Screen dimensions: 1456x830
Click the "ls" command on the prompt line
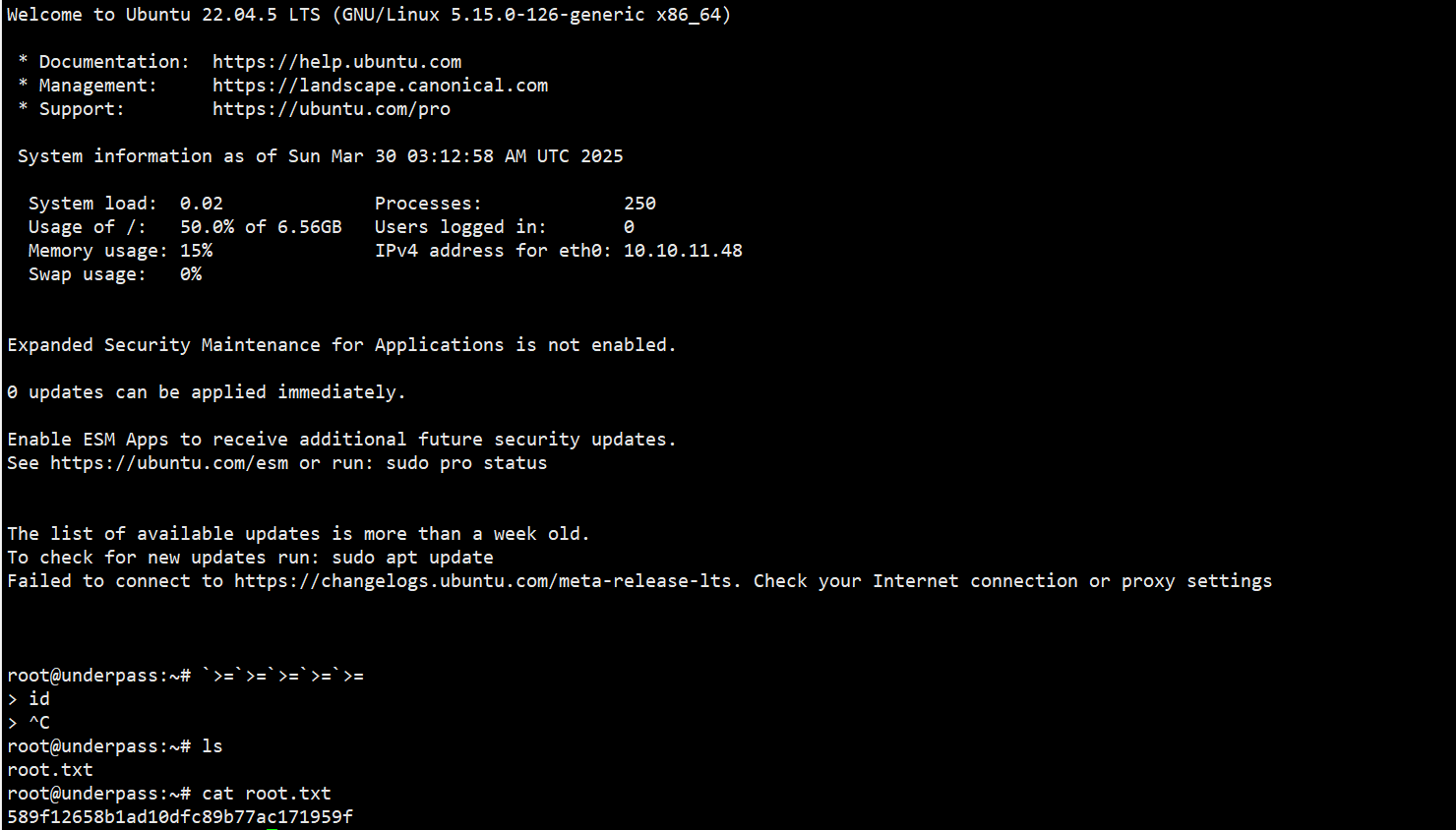point(212,746)
